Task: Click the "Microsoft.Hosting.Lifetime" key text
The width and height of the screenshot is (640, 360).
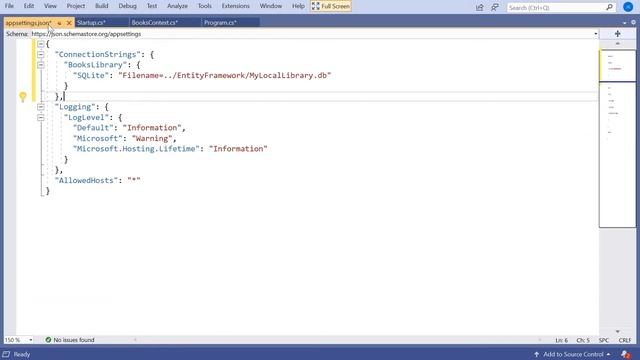Action: coord(136,149)
